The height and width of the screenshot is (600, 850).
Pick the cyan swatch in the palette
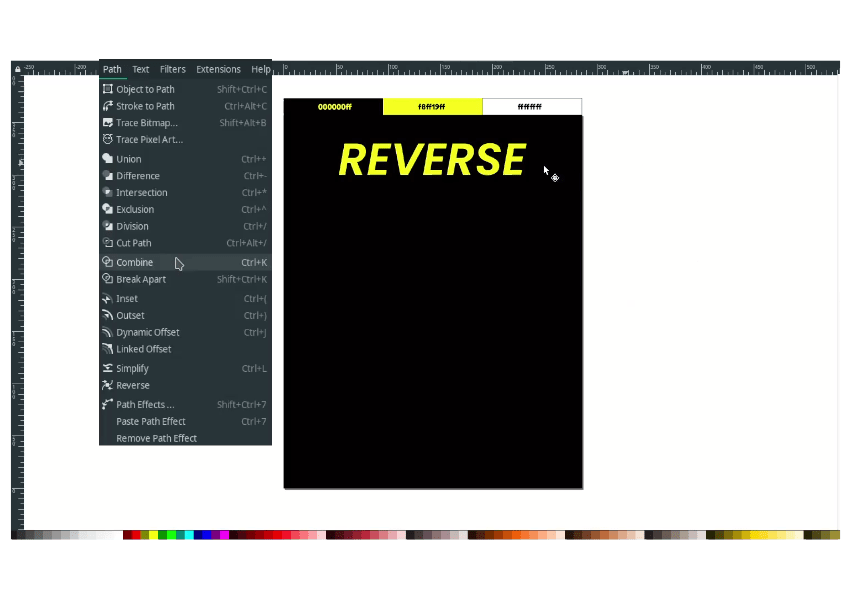point(189,535)
